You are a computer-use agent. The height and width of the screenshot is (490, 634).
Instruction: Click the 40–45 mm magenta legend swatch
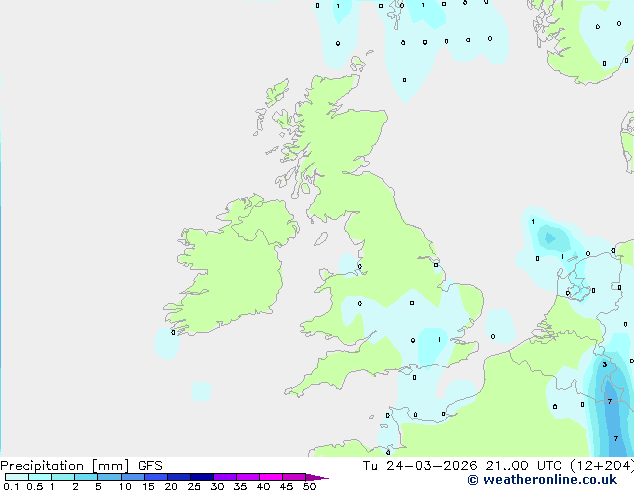pos(271,477)
